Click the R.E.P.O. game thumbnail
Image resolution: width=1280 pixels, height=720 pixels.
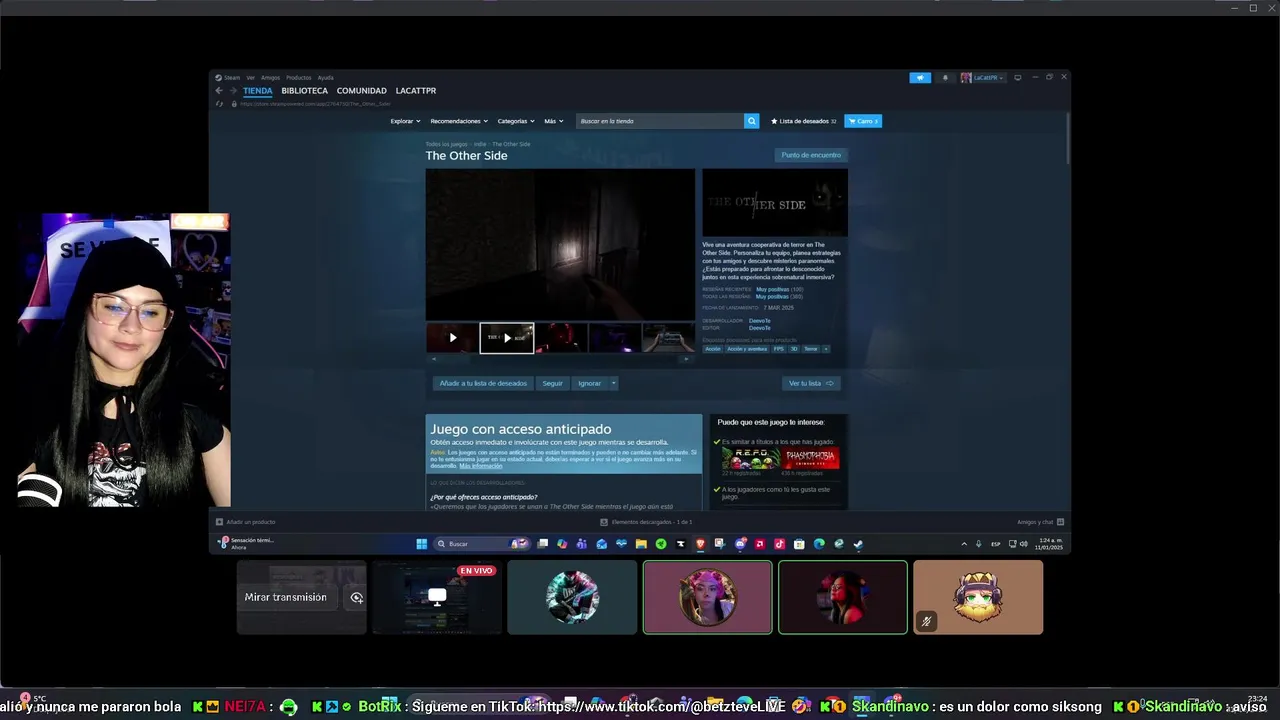751,459
